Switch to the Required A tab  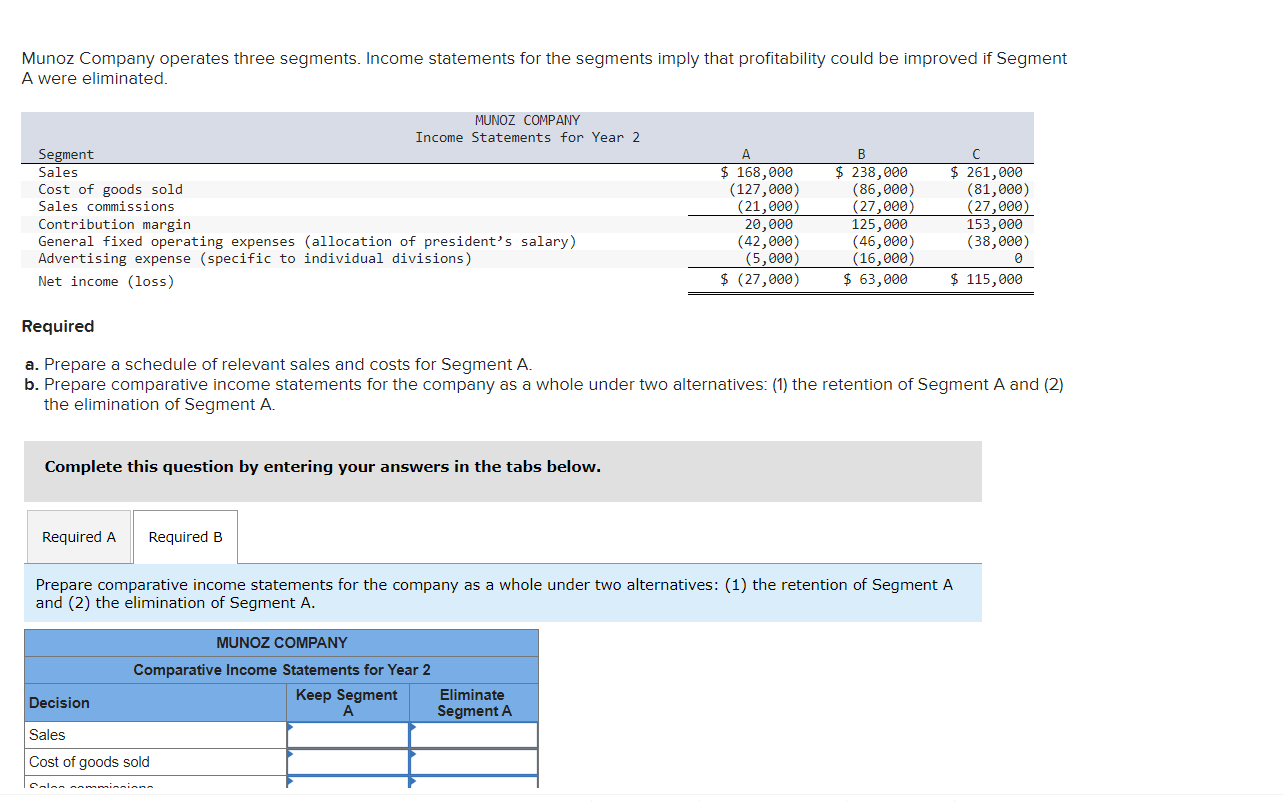coord(78,536)
